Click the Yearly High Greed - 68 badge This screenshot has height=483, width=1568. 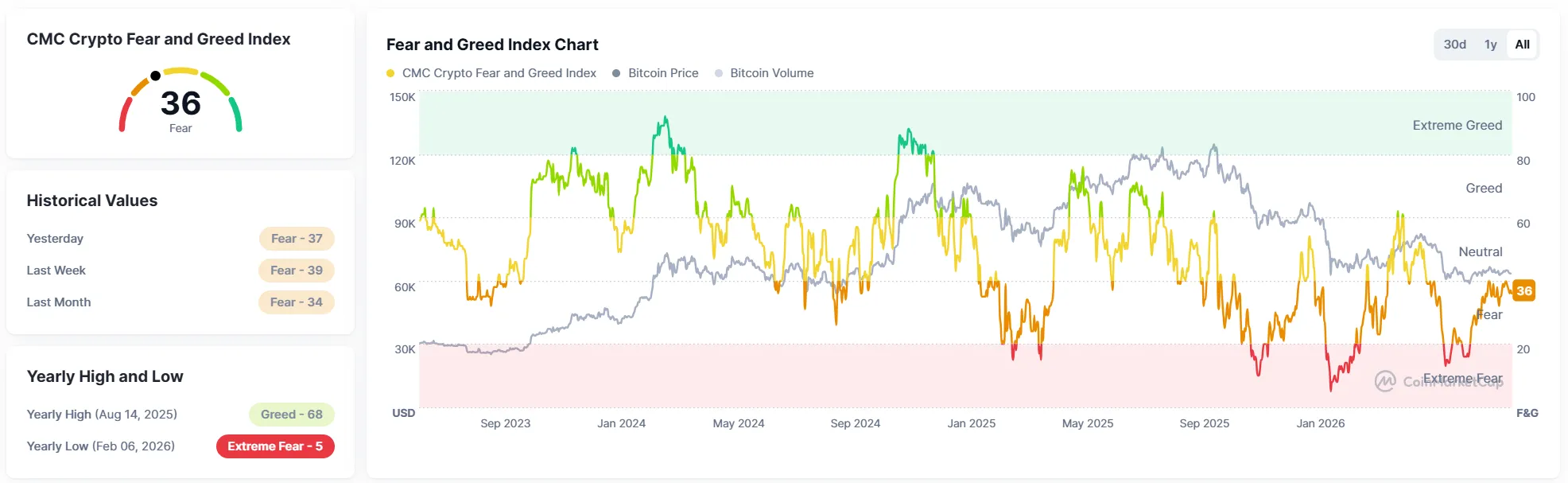(292, 415)
